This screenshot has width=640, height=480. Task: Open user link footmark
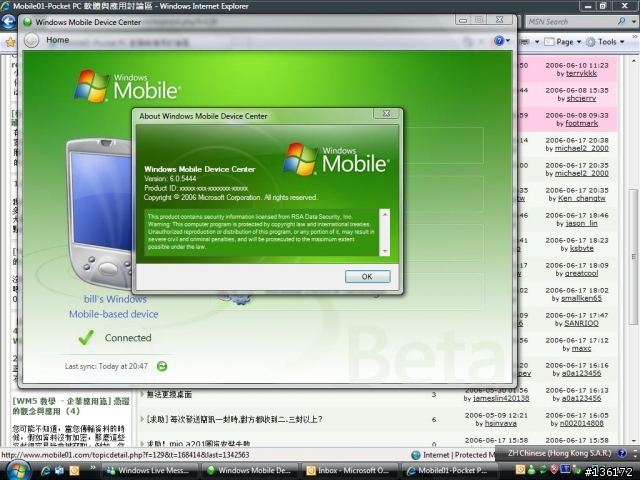click(x=582, y=124)
